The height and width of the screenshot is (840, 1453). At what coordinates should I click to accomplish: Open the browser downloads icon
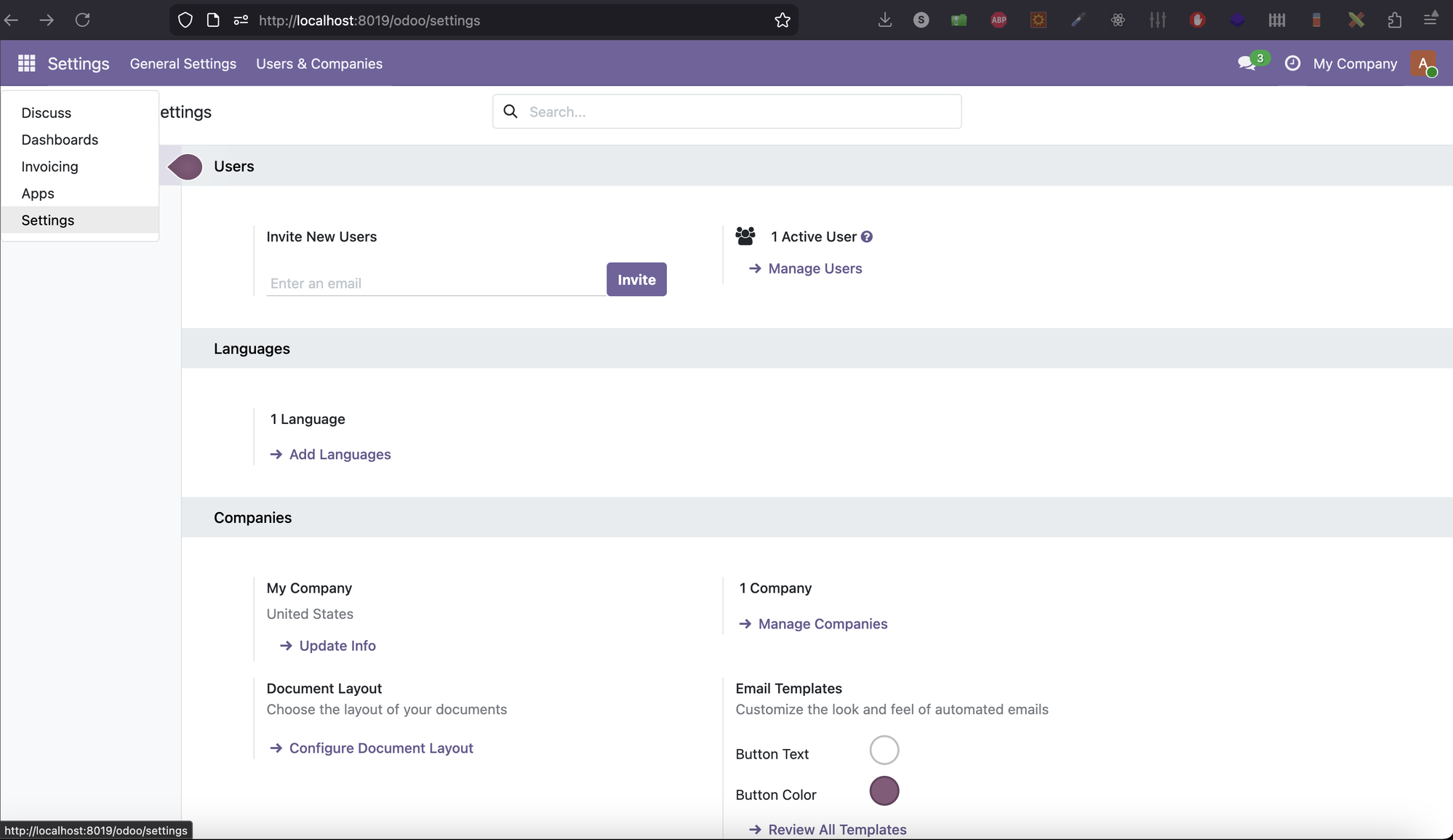[x=884, y=20]
